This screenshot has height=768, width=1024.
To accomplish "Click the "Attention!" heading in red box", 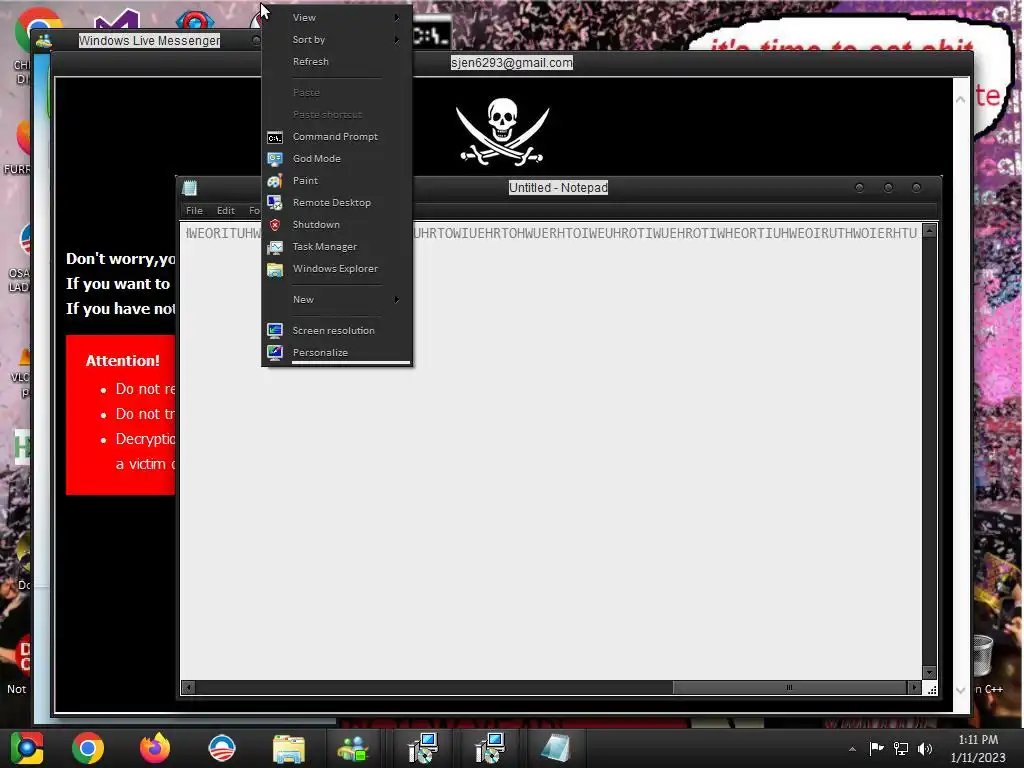I will (123, 361).
